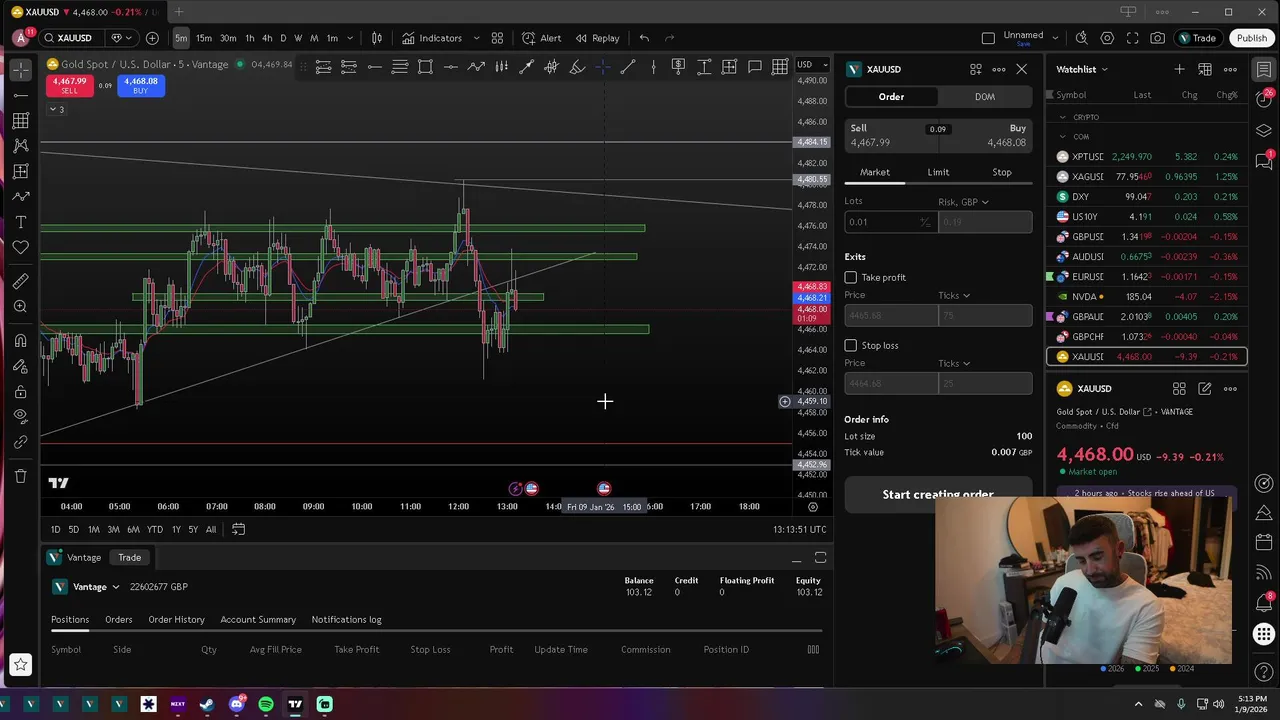The image size is (1280, 720).
Task: Select the Stop order type tab
Action: coord(1001,172)
